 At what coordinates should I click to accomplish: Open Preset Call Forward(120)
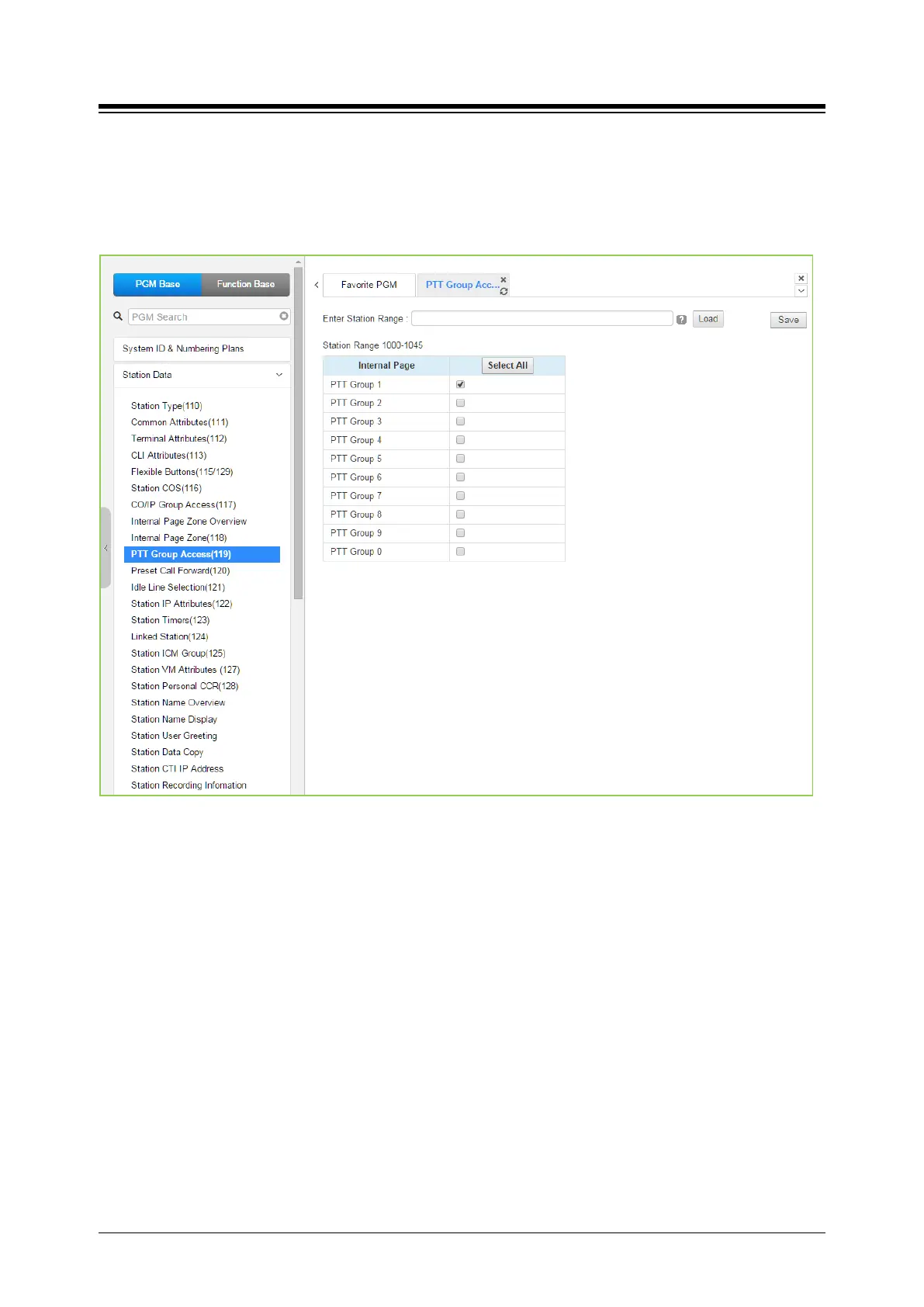click(x=181, y=570)
